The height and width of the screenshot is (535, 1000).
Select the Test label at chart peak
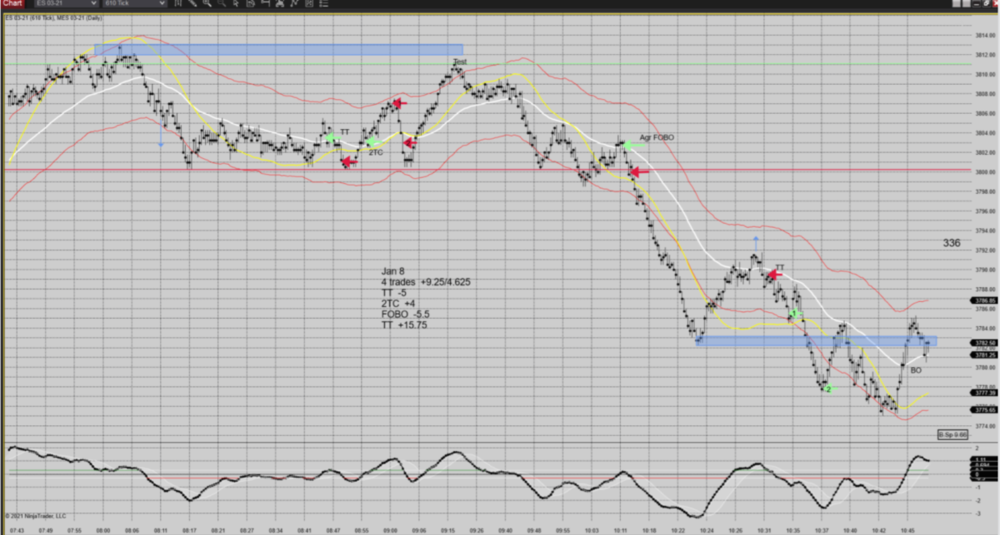[x=459, y=62]
